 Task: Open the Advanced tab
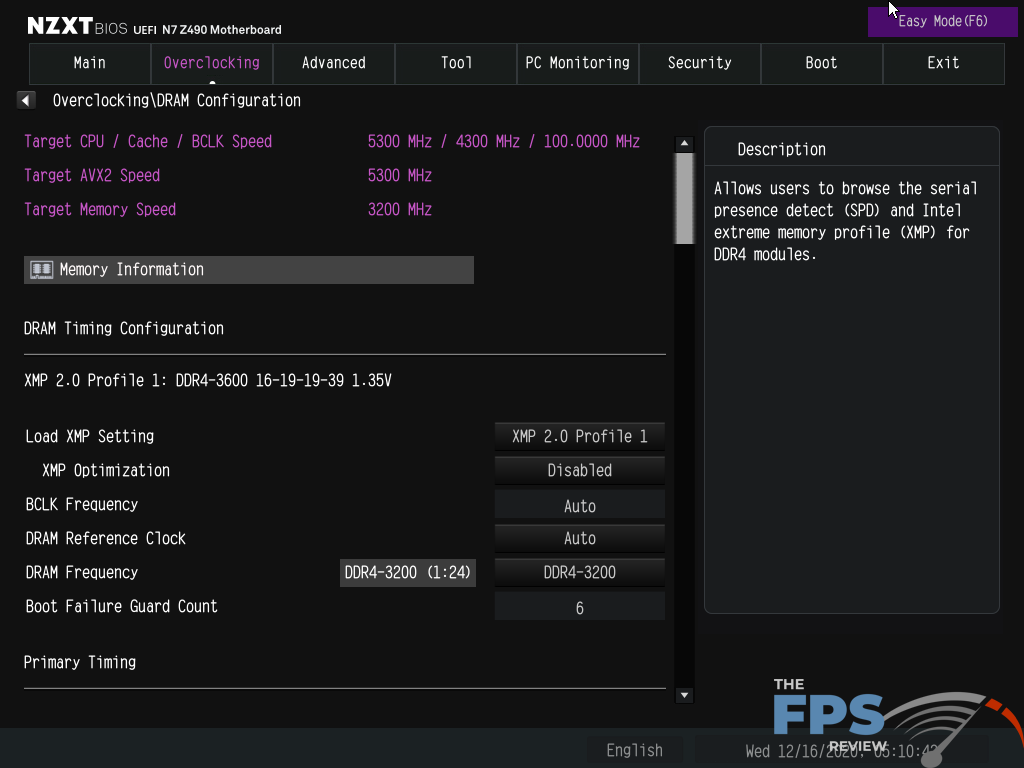click(334, 63)
